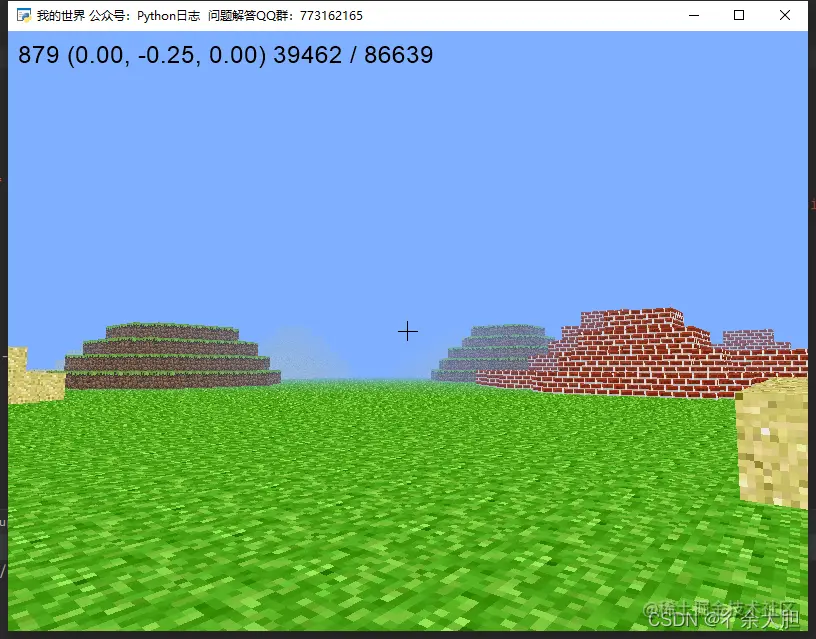This screenshot has width=816, height=639.
Task: Click the distant grass hill behind bricks
Action: 492,352
